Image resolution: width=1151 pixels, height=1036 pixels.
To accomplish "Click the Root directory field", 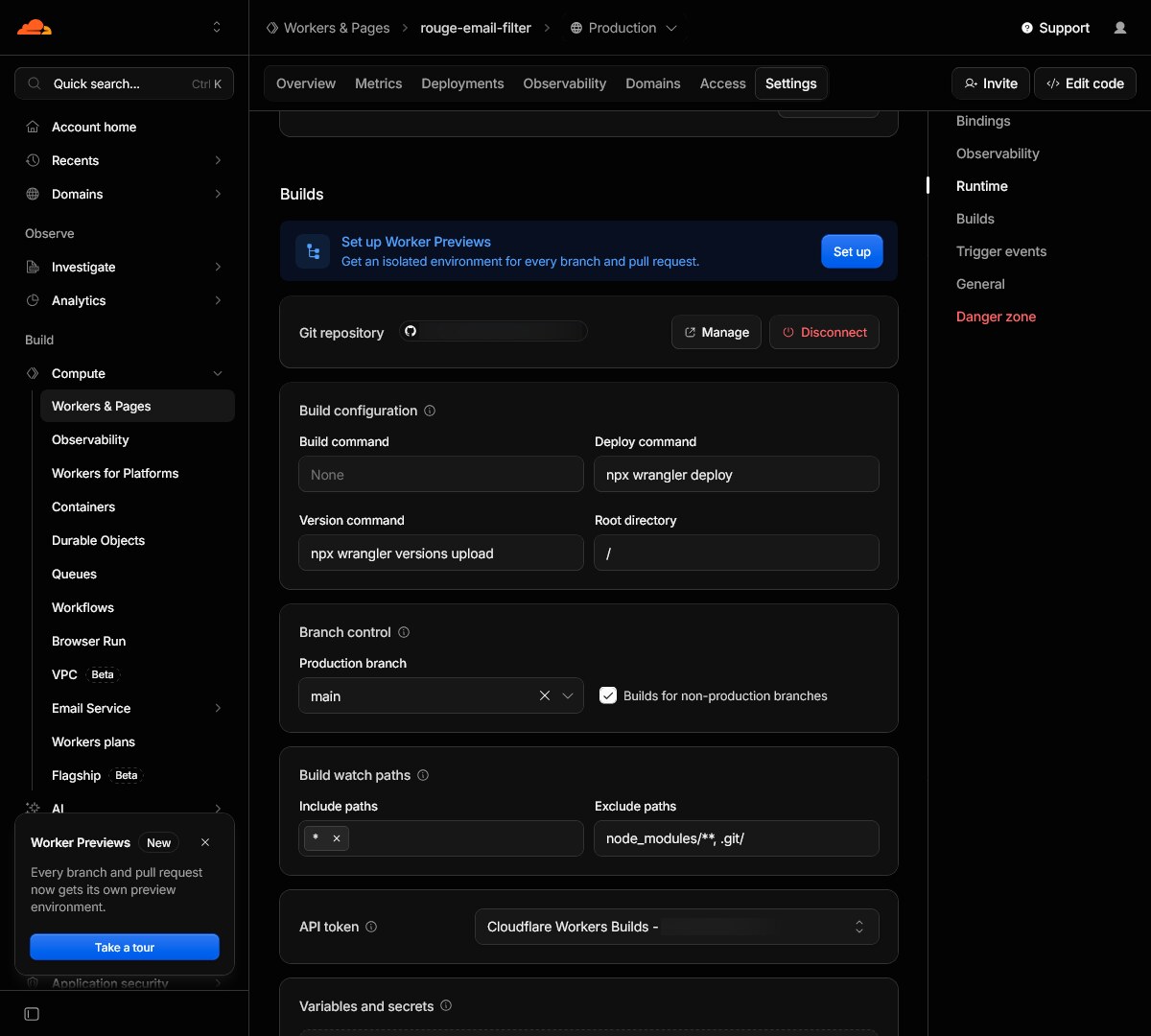I will pyautogui.click(x=737, y=553).
